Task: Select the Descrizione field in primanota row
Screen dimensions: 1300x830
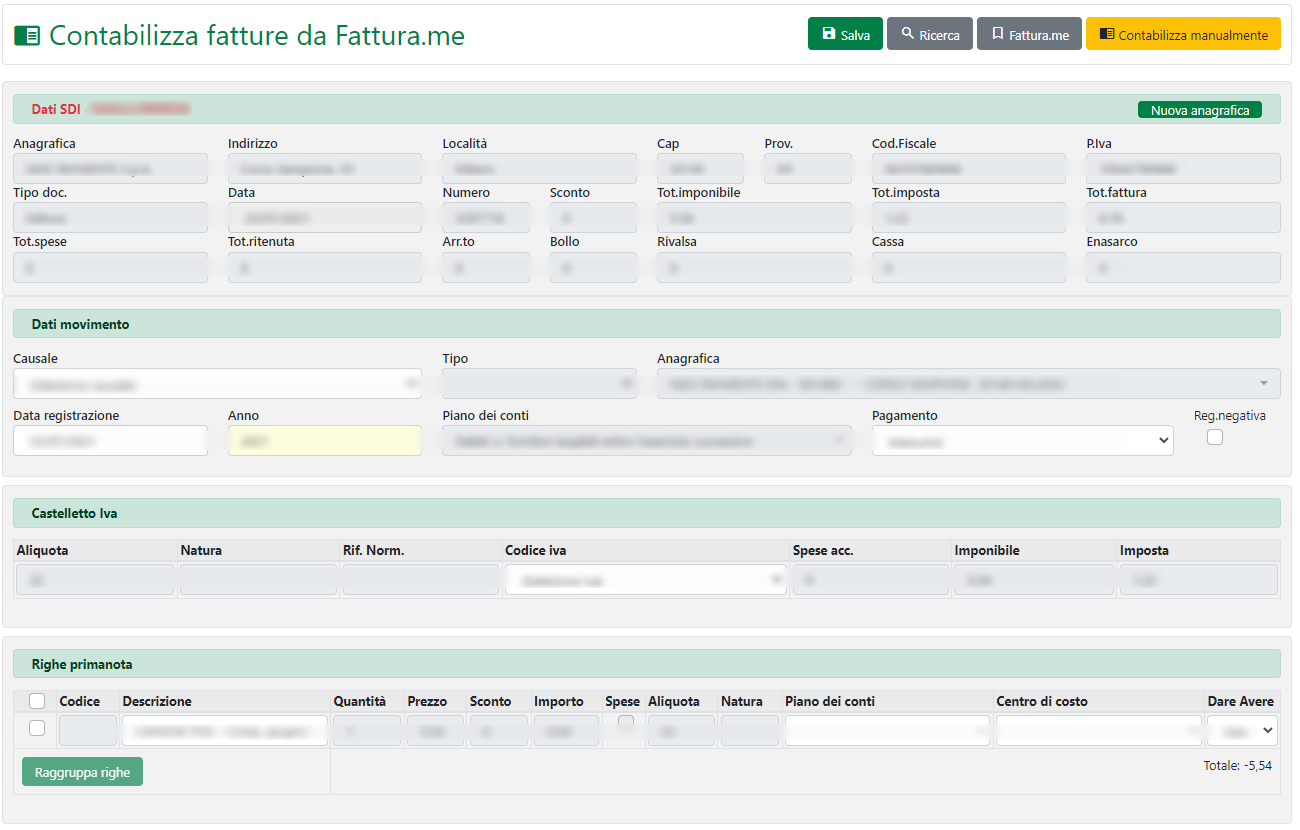Action: pyautogui.click(x=225, y=731)
